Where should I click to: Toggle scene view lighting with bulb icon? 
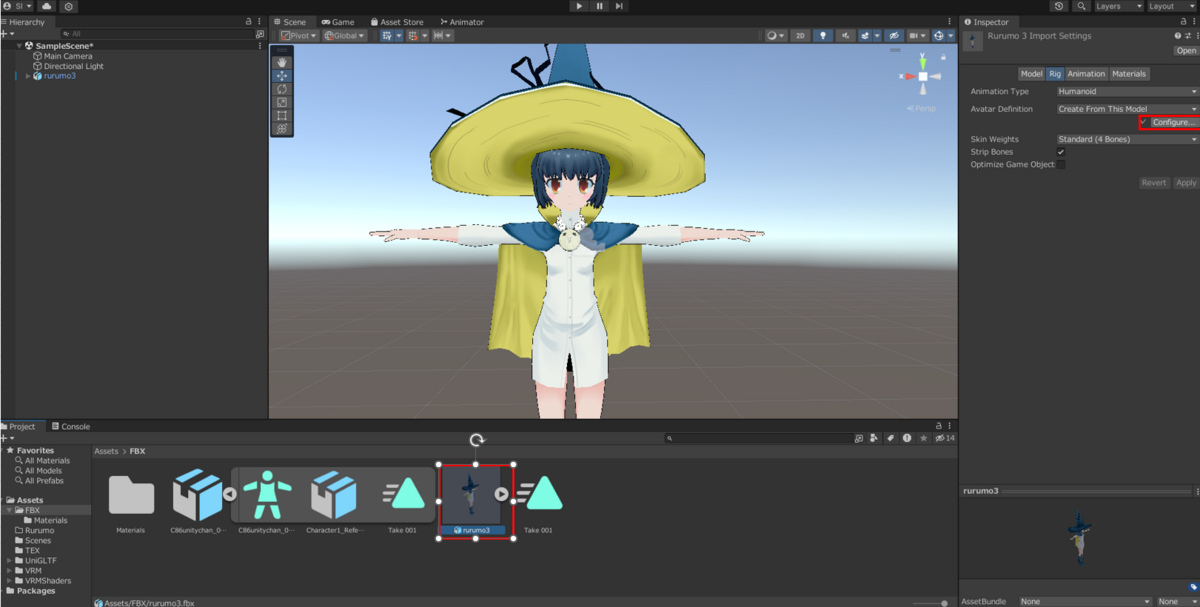point(823,35)
